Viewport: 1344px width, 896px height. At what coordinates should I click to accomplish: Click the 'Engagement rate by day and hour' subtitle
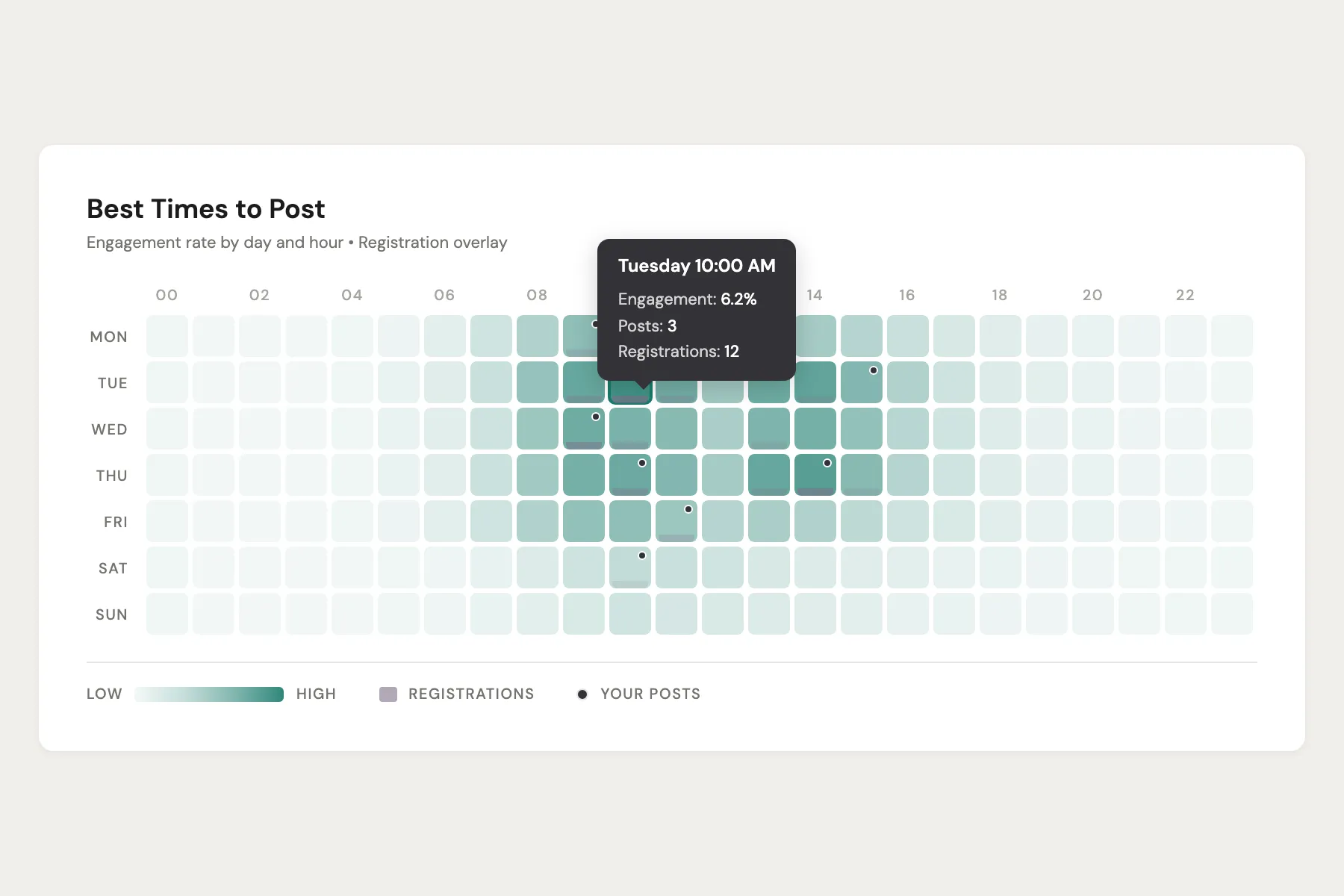[x=215, y=243]
